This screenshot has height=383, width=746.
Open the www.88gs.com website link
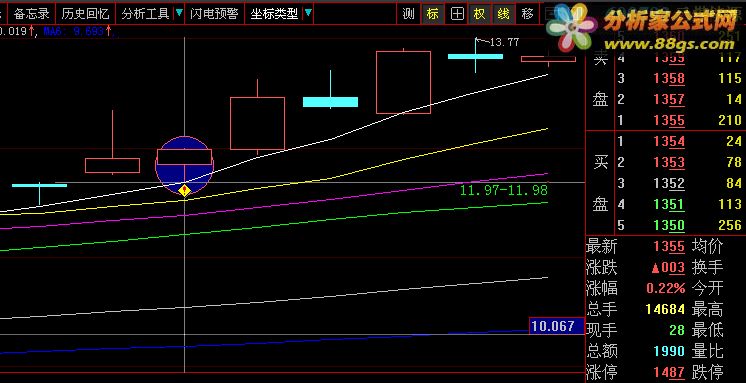coord(670,44)
